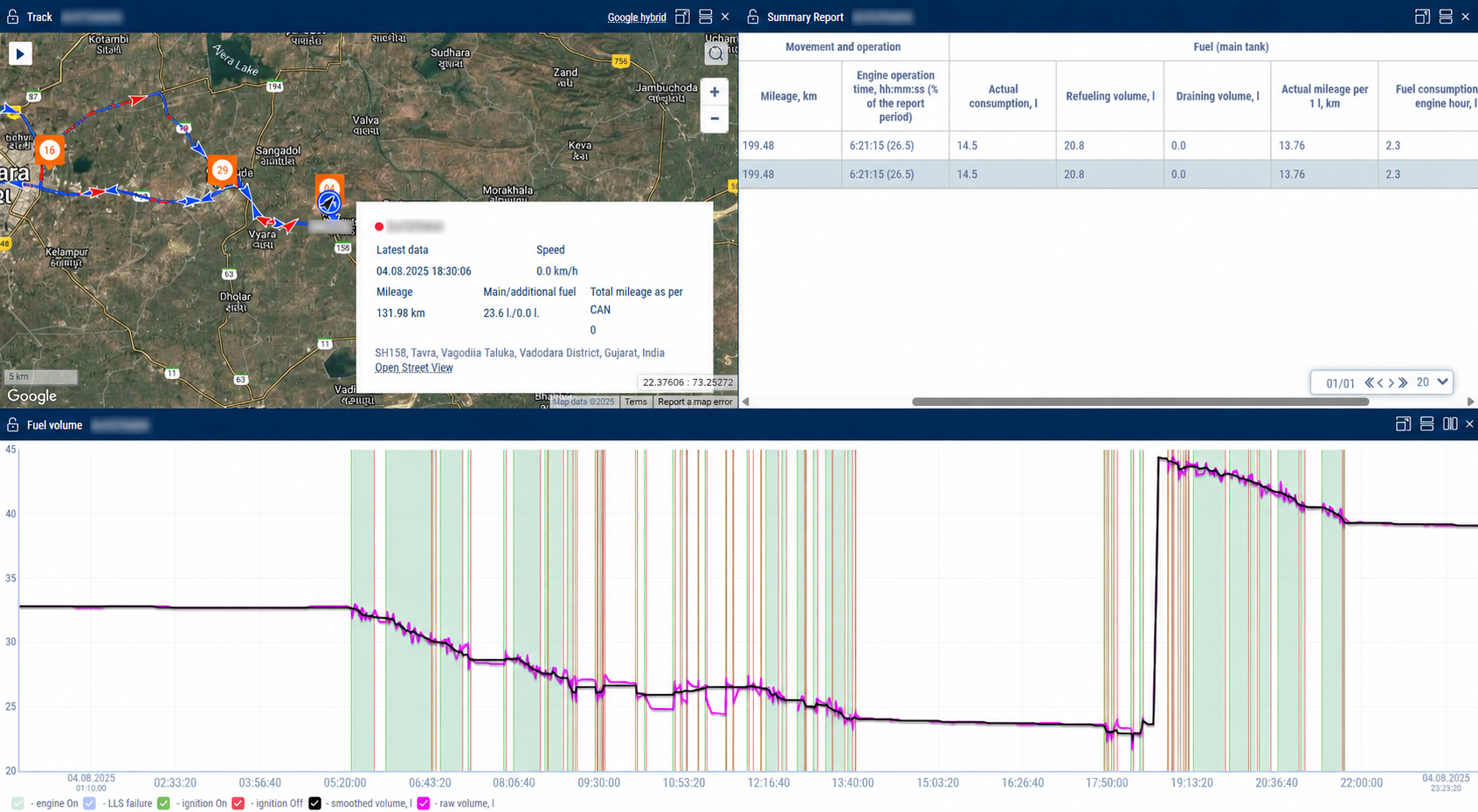Expand the rows-per-page dropdown showing 20
The image size is (1478, 812).
click(x=1433, y=382)
